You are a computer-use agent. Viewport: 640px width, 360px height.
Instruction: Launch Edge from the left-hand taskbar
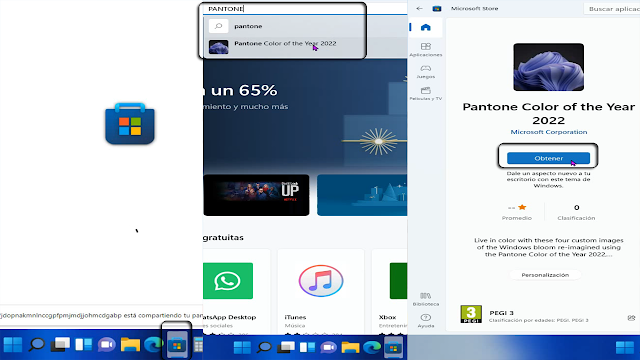coord(153,345)
